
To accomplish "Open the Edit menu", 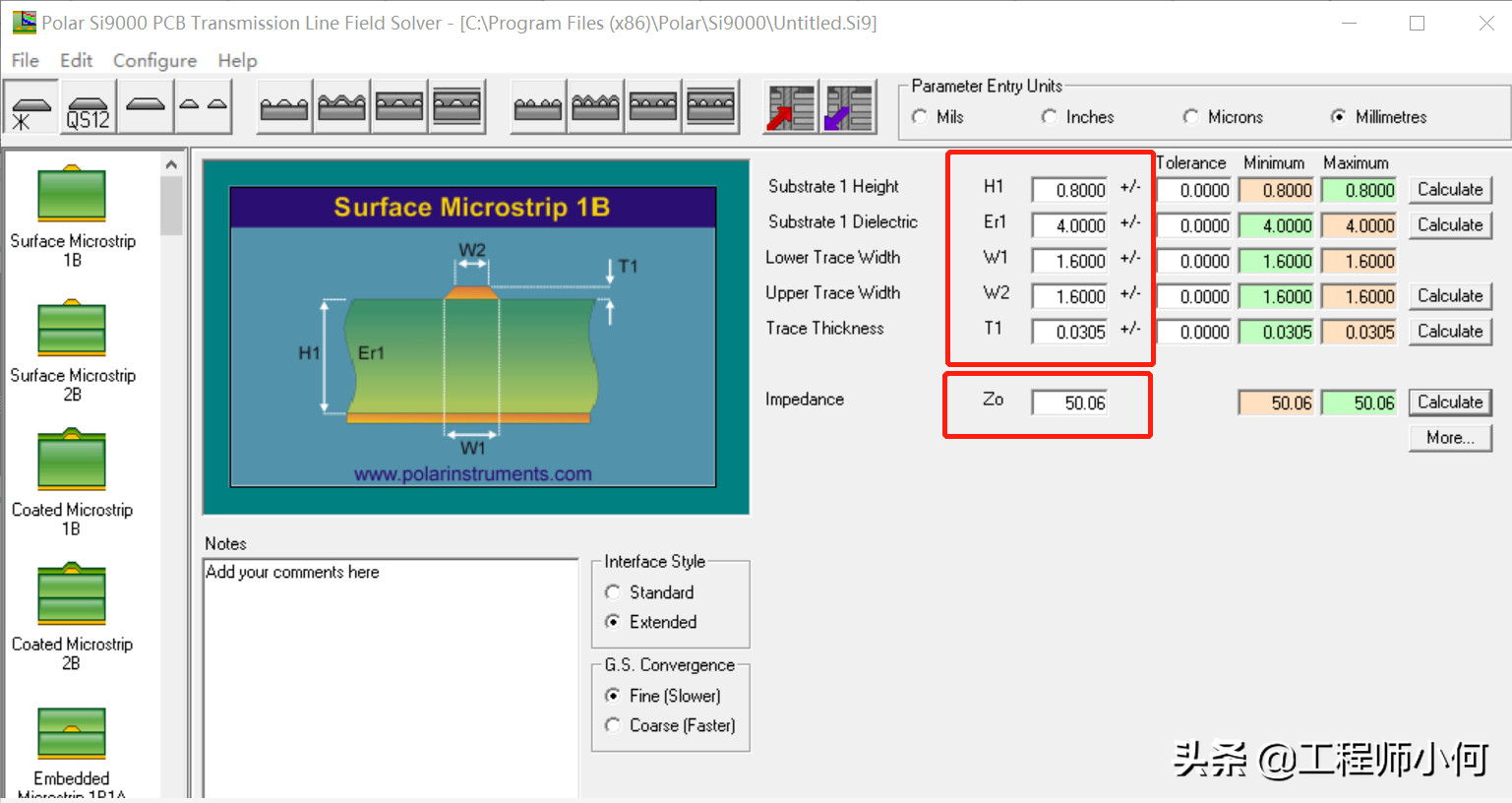I will 77,60.
